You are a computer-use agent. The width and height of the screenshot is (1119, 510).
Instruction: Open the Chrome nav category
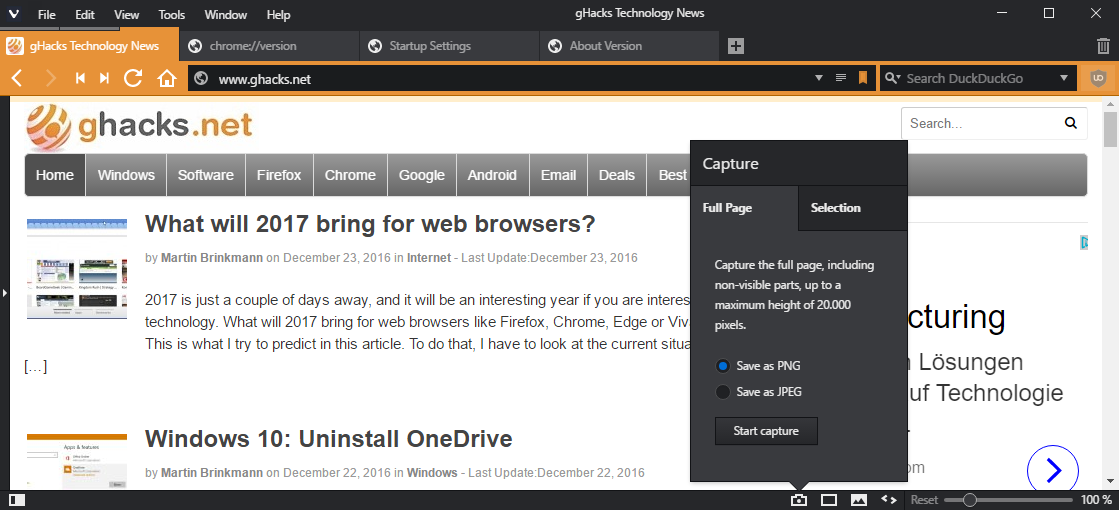(x=350, y=175)
